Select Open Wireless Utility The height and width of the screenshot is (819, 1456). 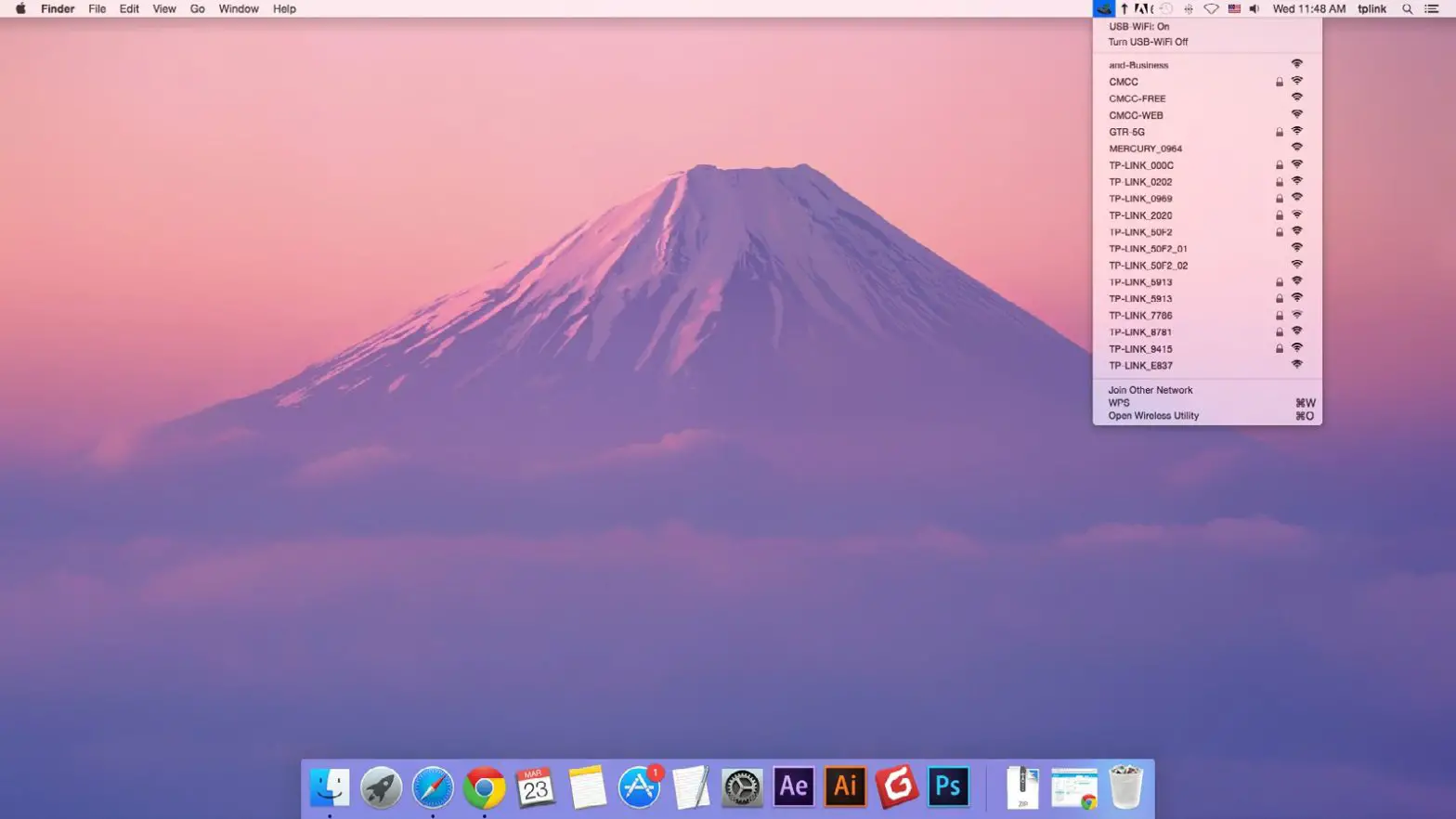[1153, 416]
